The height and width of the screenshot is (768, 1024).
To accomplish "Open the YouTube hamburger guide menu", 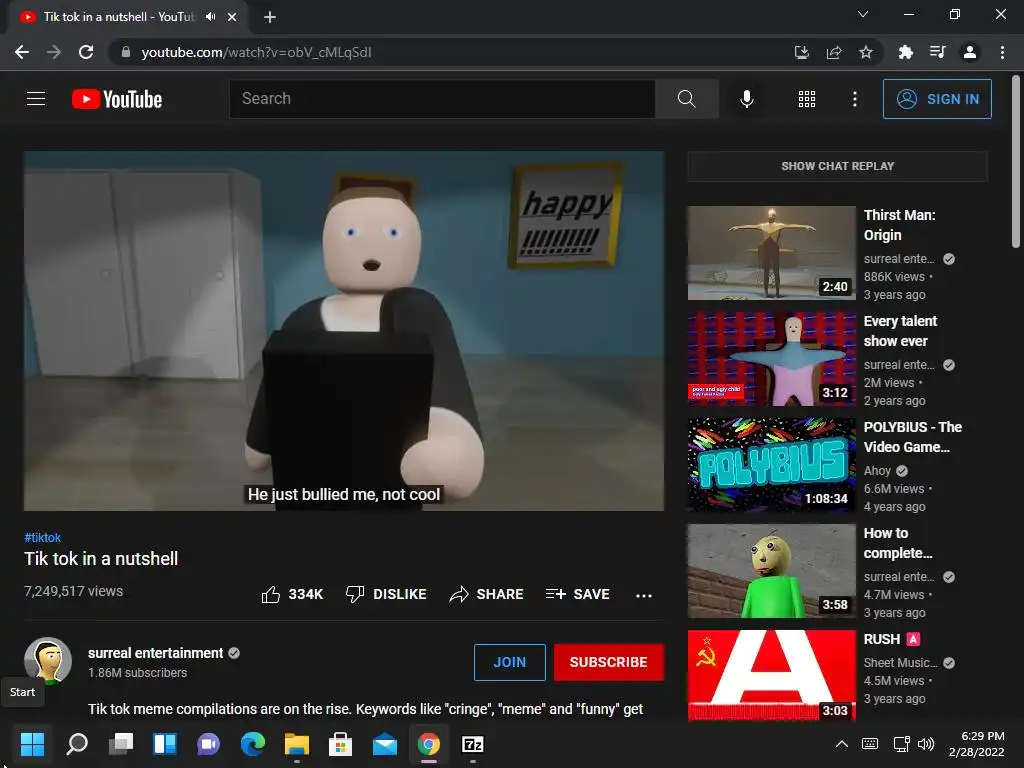I will coord(36,99).
